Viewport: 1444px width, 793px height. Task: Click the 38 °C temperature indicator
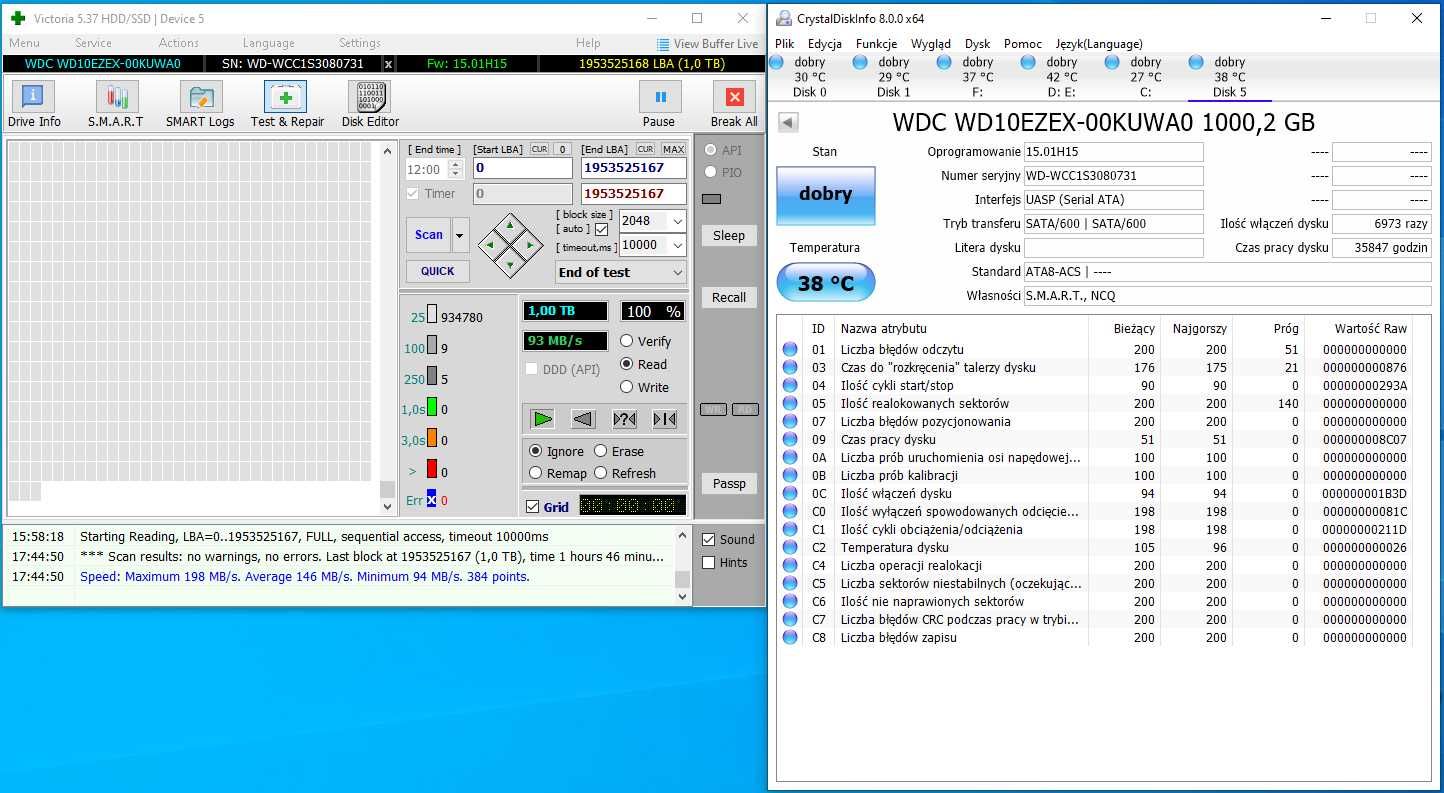coord(825,283)
